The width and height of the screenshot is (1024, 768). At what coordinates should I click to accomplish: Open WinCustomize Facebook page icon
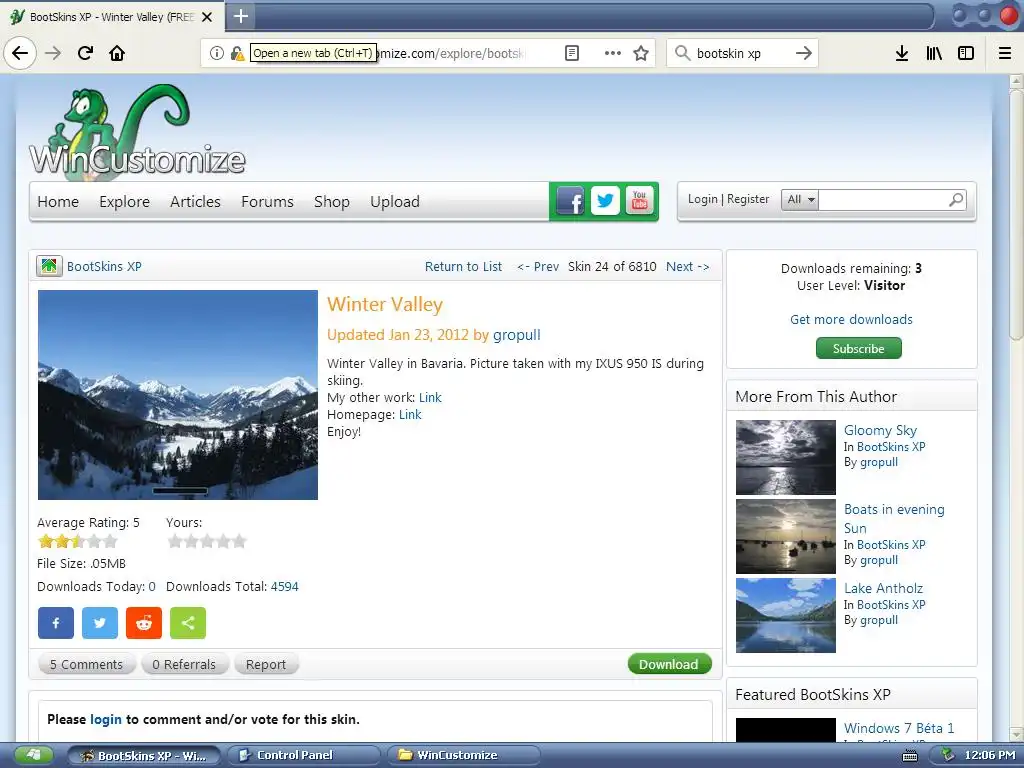(x=570, y=200)
